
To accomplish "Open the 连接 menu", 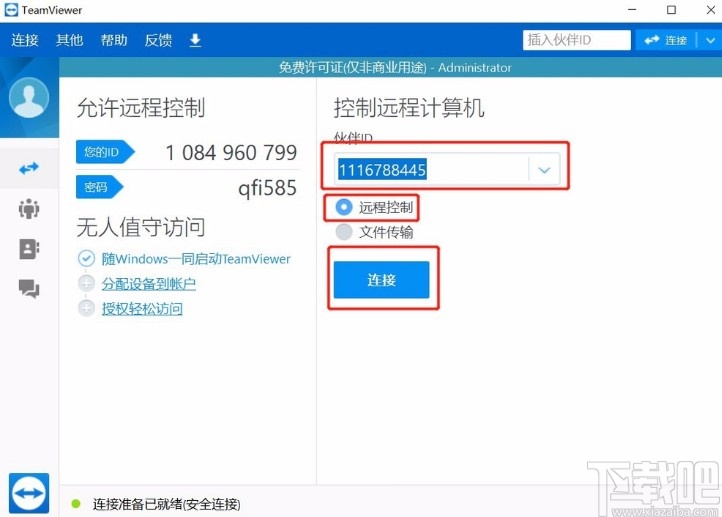I will (25, 40).
